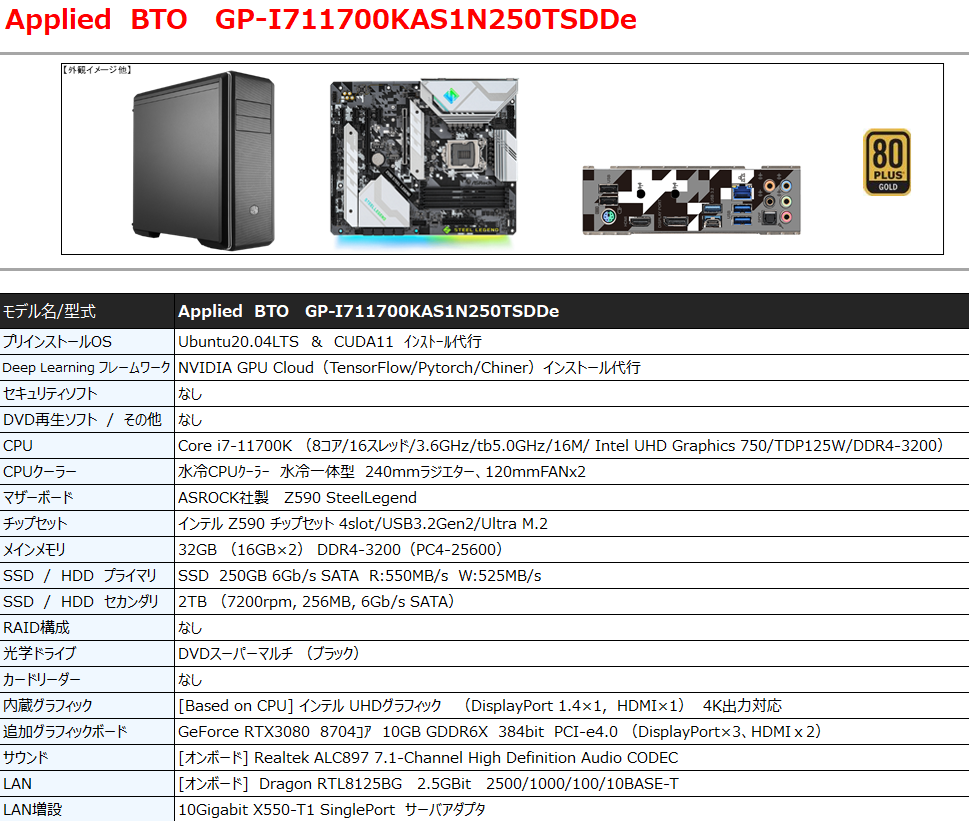Select the NVIDIA GPU Cloud framework value
The image size is (969, 821).
pos(409,368)
